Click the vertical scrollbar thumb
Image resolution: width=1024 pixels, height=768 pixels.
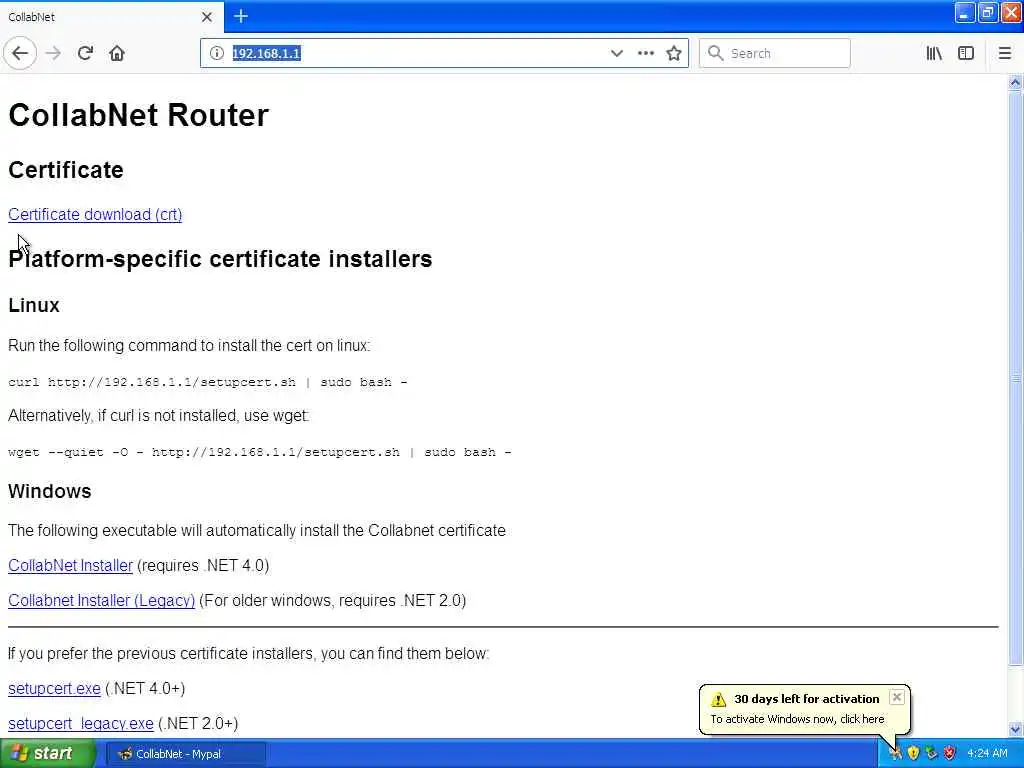1015,379
